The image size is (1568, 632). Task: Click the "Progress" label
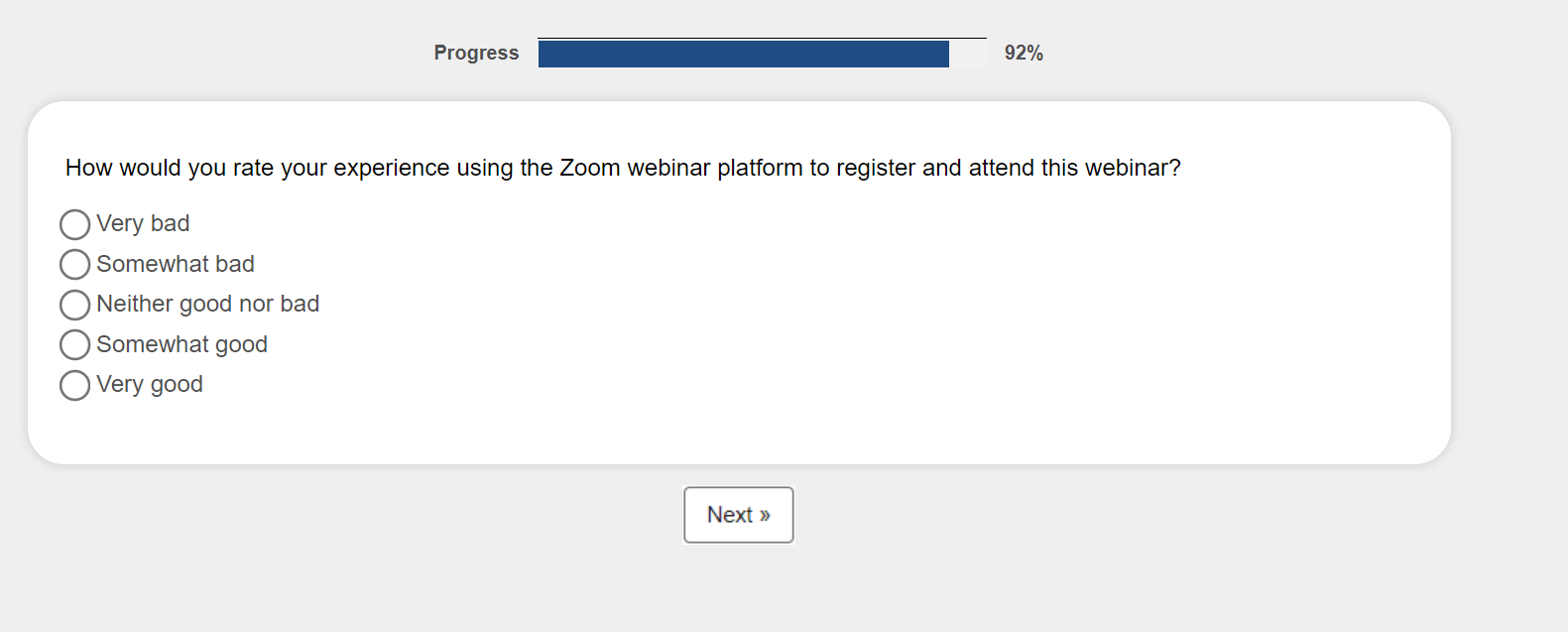(476, 53)
